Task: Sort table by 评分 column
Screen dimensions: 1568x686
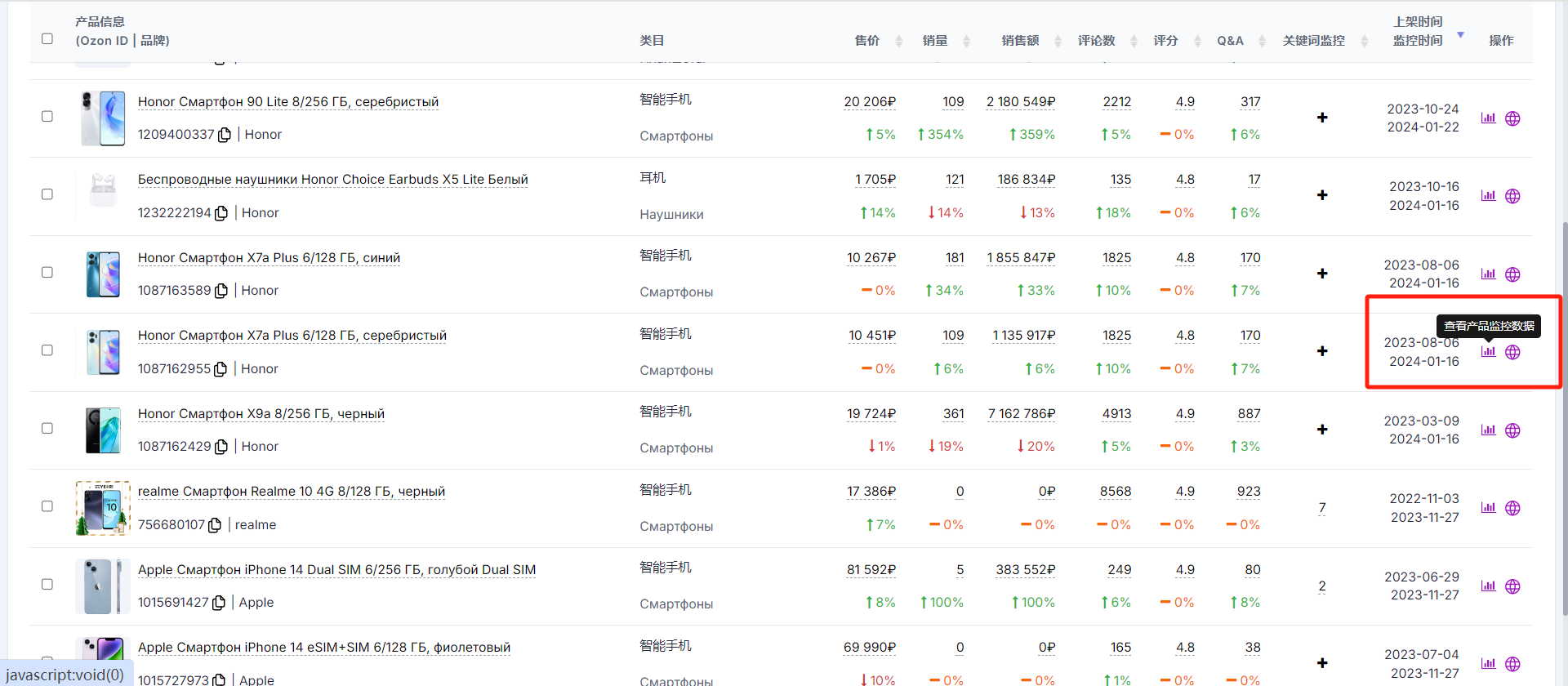Action: (x=1197, y=41)
